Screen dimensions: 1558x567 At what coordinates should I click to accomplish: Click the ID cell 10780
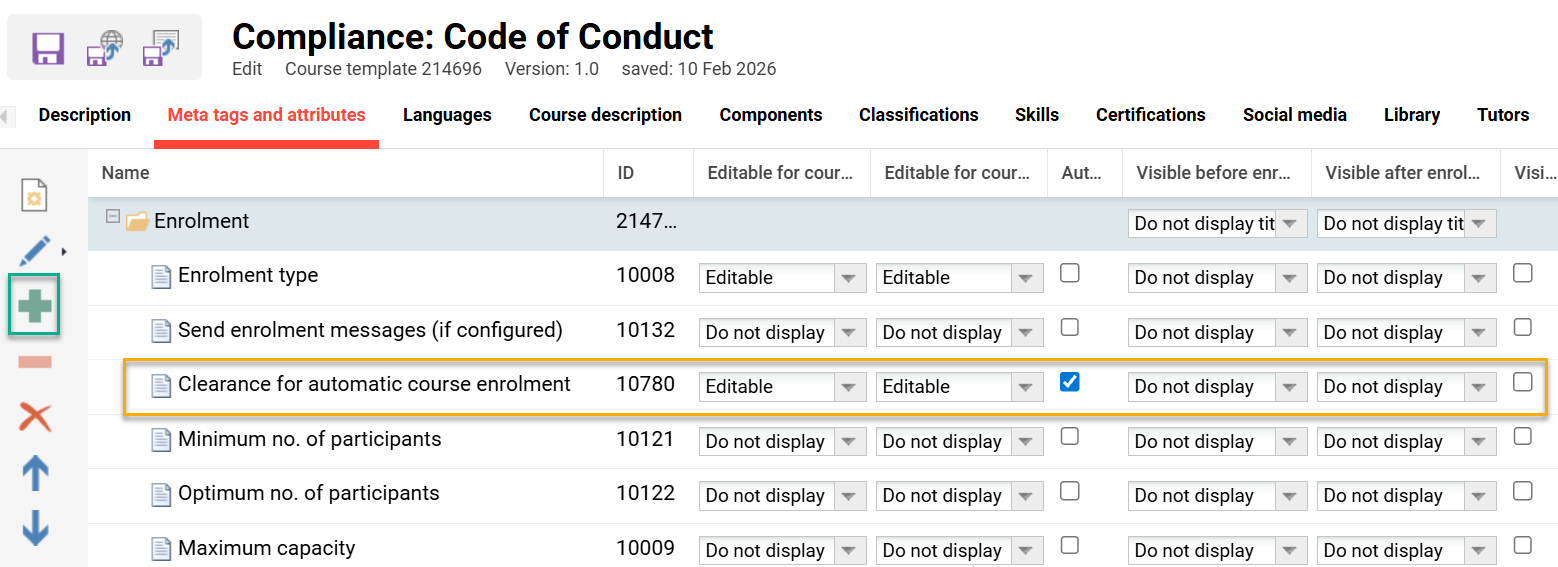[645, 386]
